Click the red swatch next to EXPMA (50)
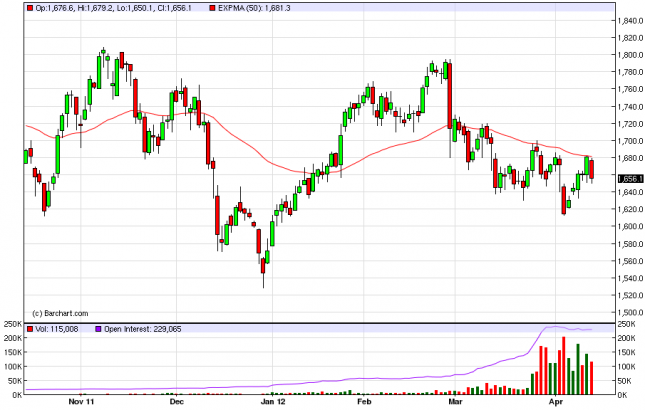 point(212,8)
